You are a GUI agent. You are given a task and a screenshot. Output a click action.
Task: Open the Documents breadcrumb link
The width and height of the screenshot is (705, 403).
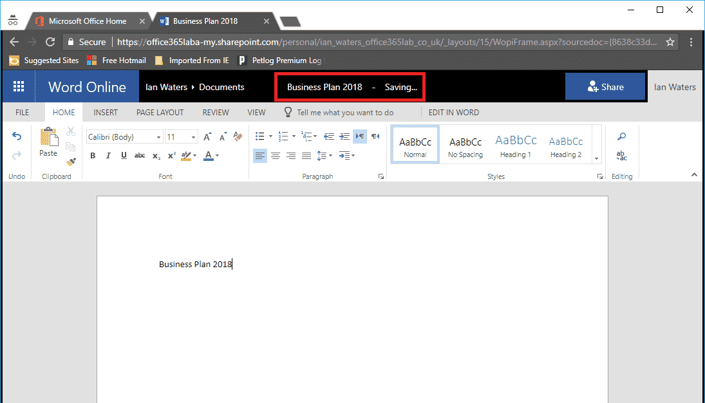(222, 87)
